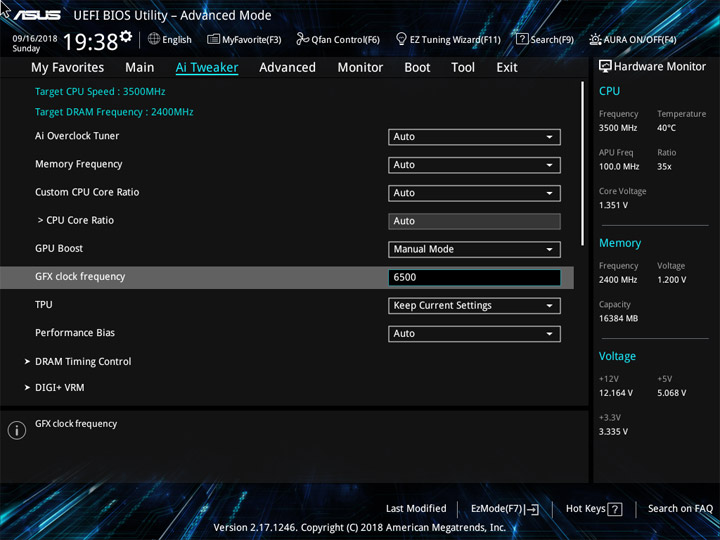Click Last Modified
The width and height of the screenshot is (720, 540).
(x=416, y=508)
